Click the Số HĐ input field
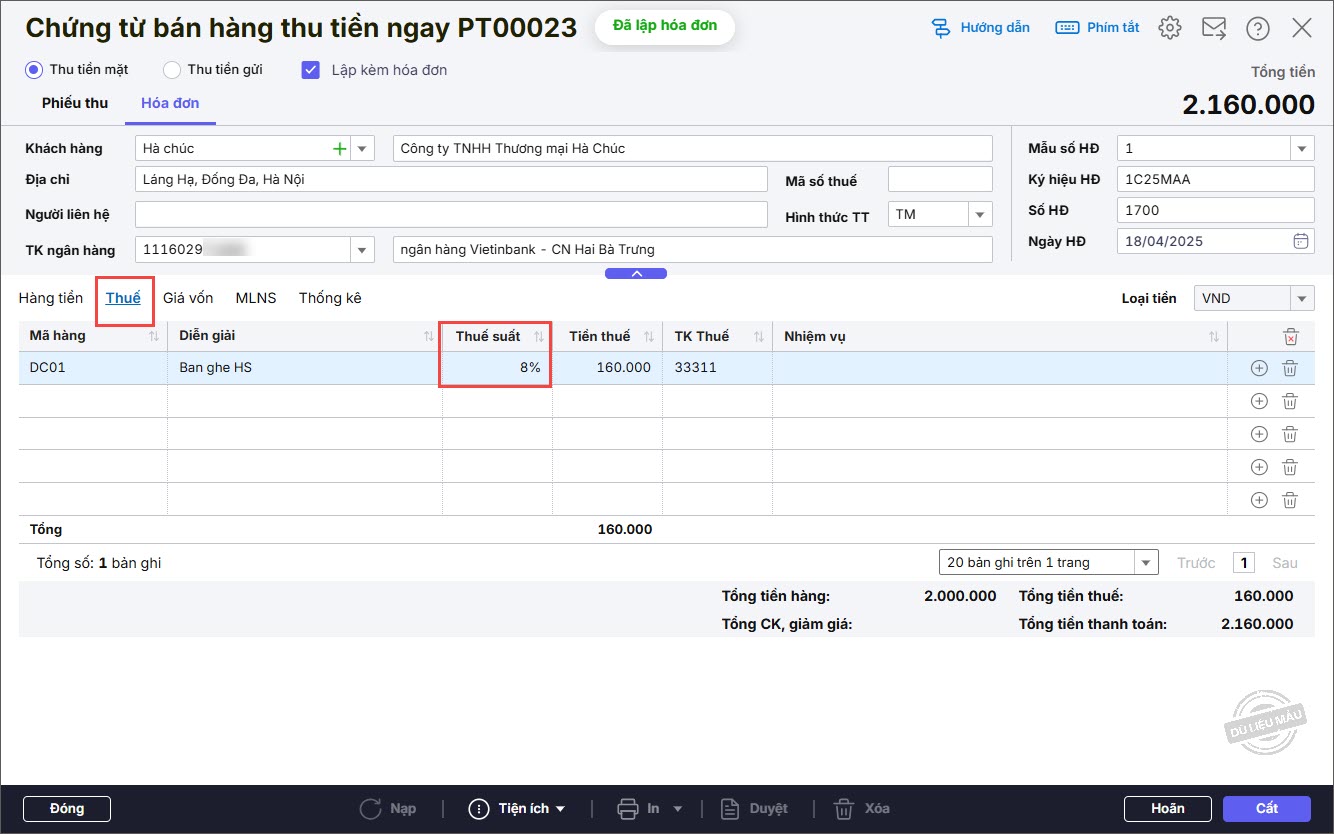 click(1215, 210)
